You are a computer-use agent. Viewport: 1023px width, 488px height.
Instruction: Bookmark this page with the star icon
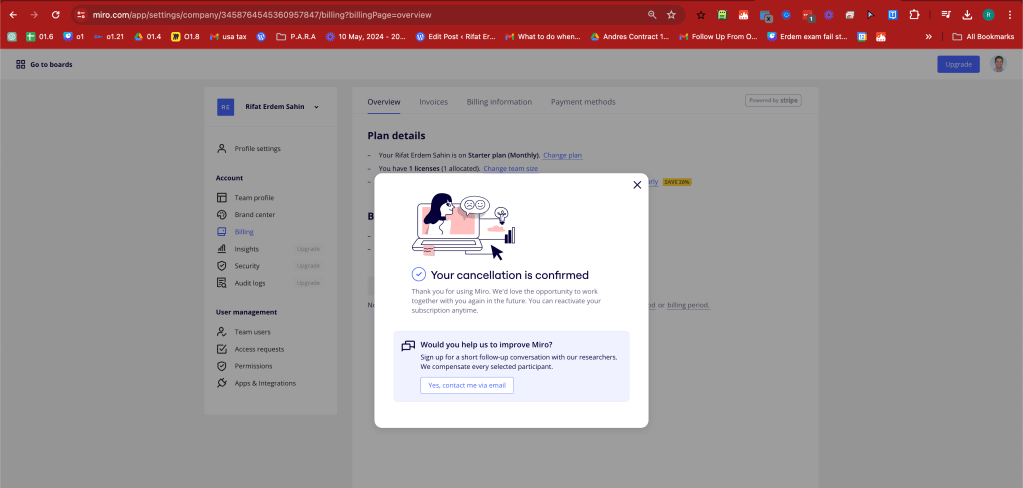671,15
